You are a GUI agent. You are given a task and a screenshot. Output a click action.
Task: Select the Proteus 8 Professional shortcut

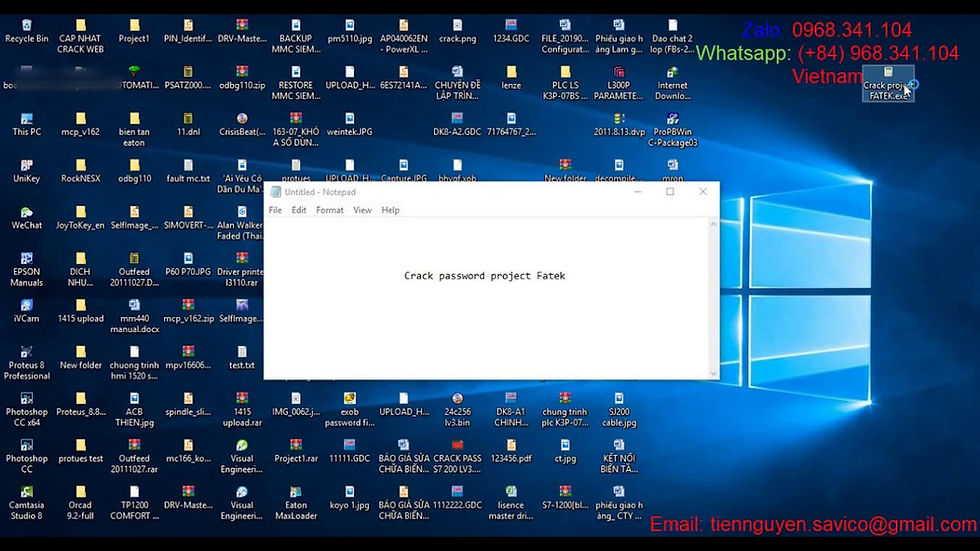click(26, 363)
